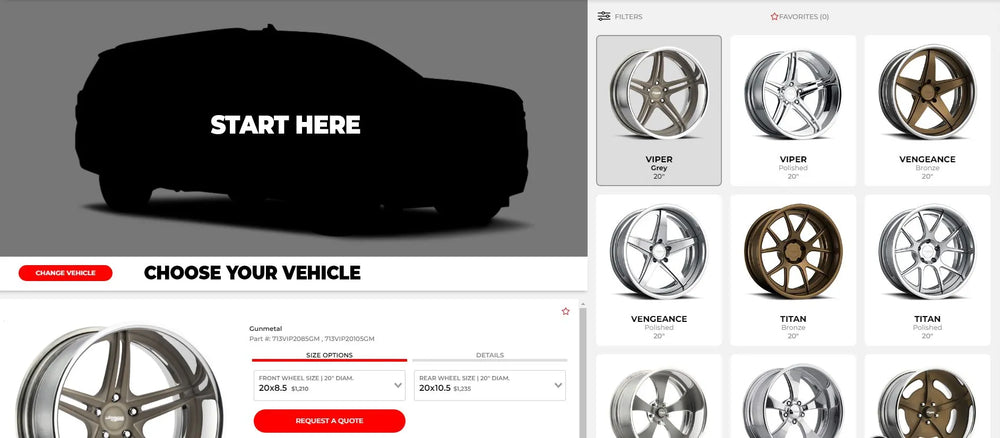
Task: Open the Filters panel icon
Action: click(x=603, y=17)
